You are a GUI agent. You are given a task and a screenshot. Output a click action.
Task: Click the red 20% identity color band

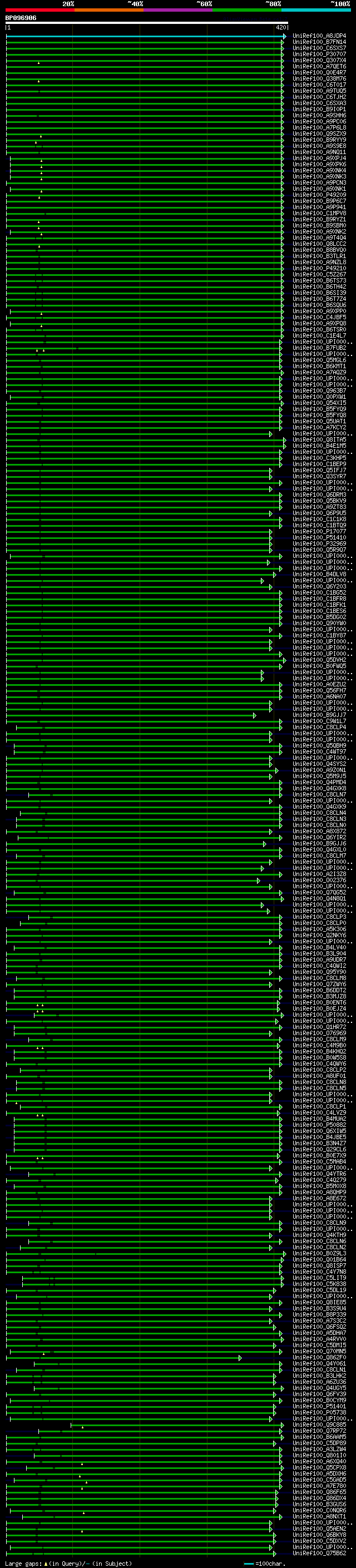point(39,10)
